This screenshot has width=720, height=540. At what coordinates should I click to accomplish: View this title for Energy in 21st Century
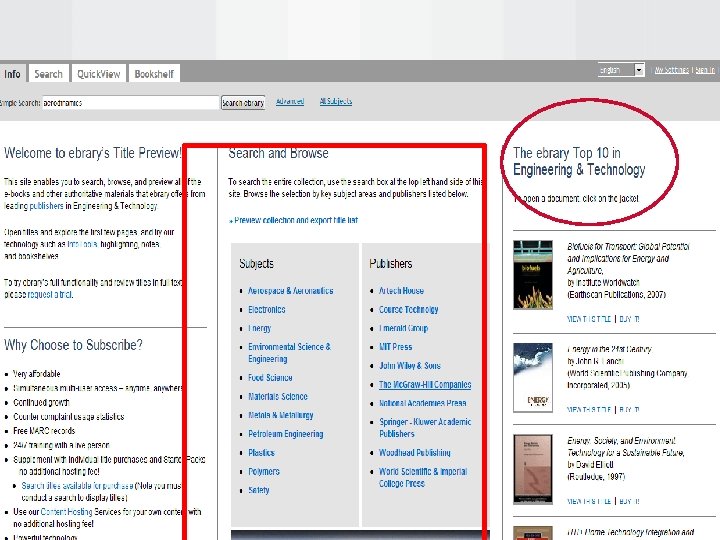click(589, 410)
